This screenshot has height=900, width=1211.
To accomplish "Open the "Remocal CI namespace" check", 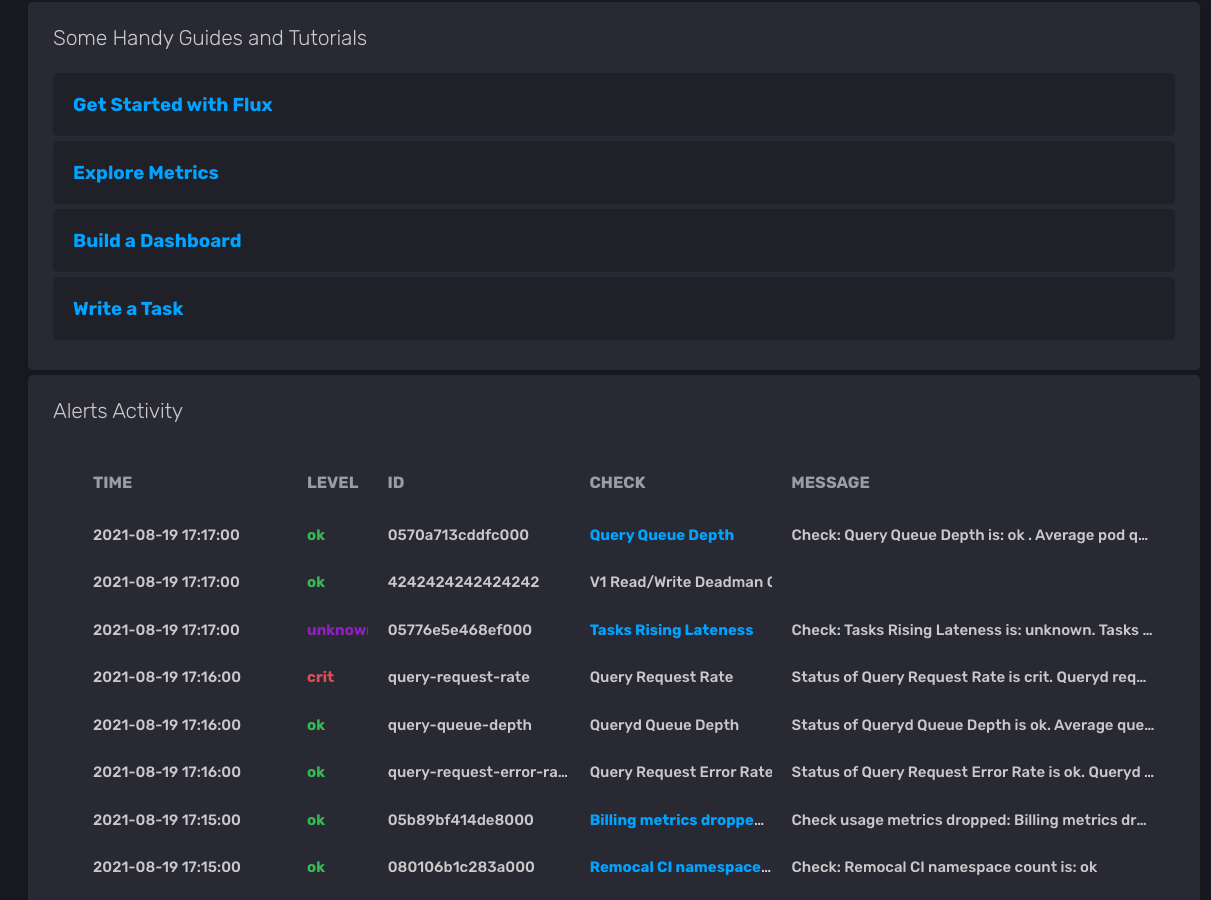I will [680, 866].
